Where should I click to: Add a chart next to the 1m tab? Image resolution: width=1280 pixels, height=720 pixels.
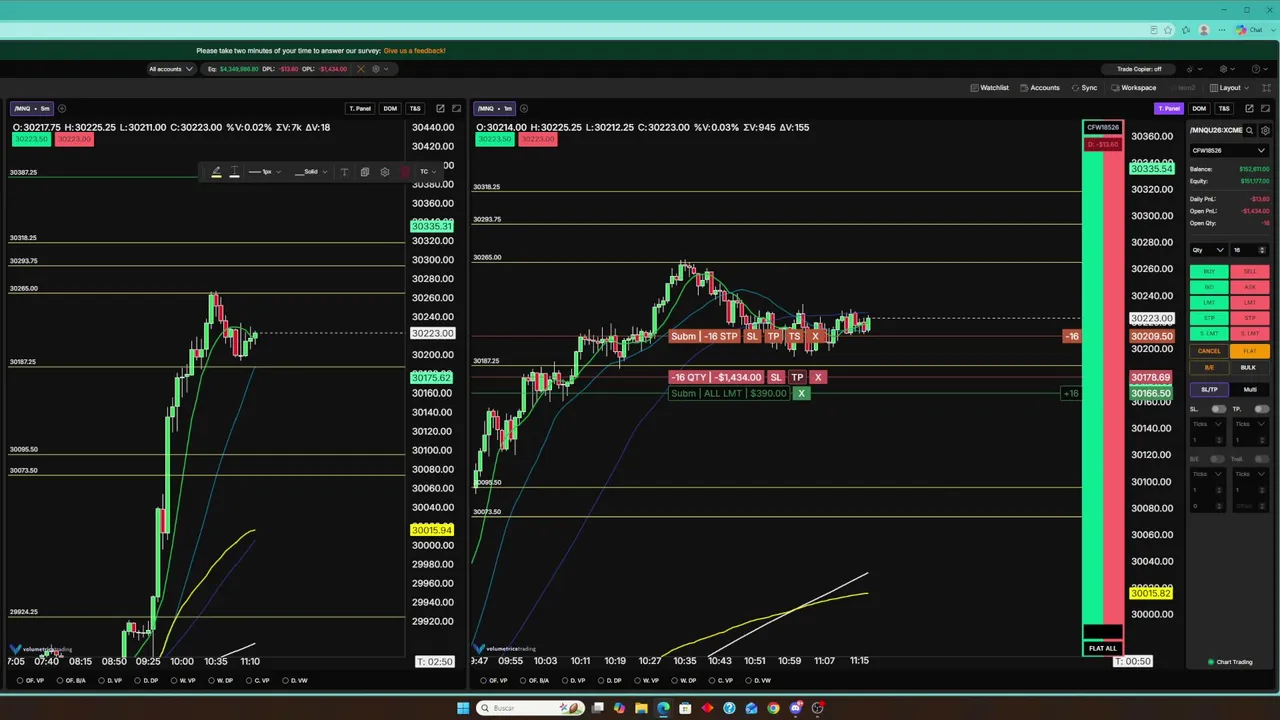pyautogui.click(x=524, y=108)
